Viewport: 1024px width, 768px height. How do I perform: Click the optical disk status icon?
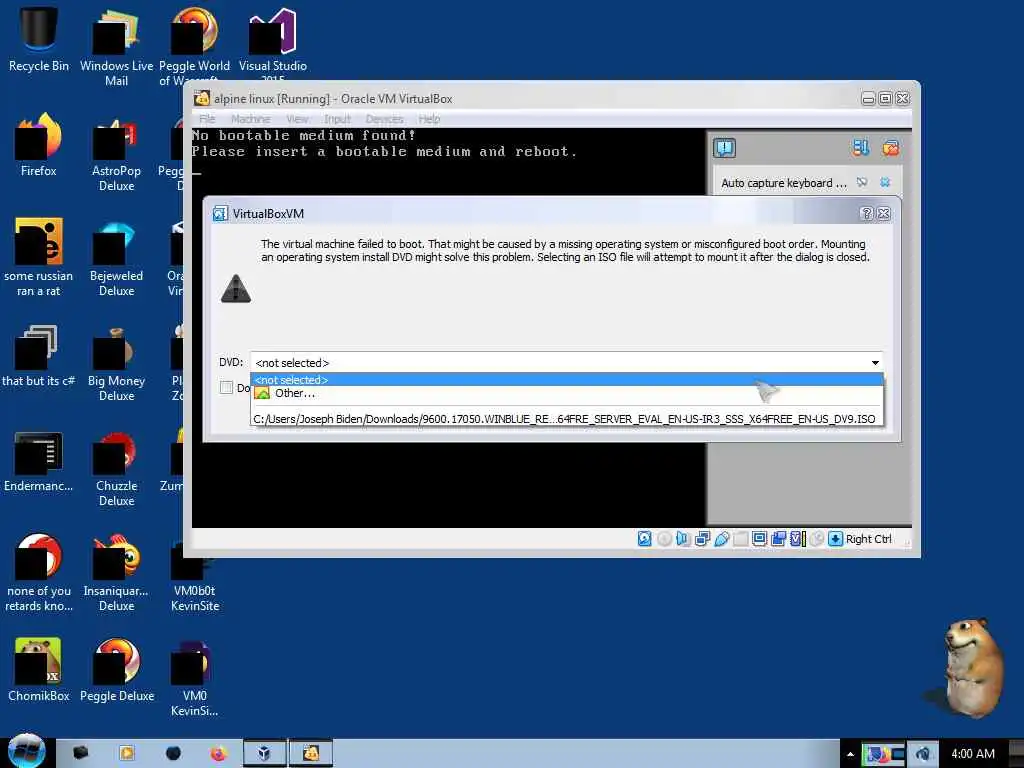pyautogui.click(x=664, y=539)
